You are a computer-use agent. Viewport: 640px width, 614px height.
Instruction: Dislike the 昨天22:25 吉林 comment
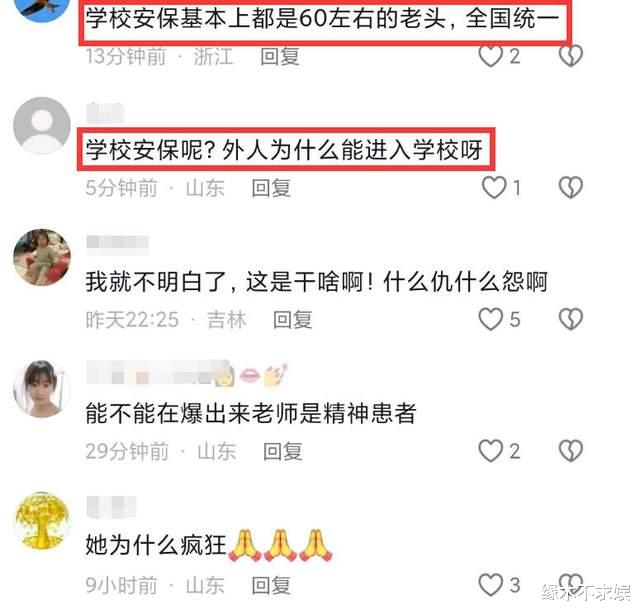[x=571, y=319]
